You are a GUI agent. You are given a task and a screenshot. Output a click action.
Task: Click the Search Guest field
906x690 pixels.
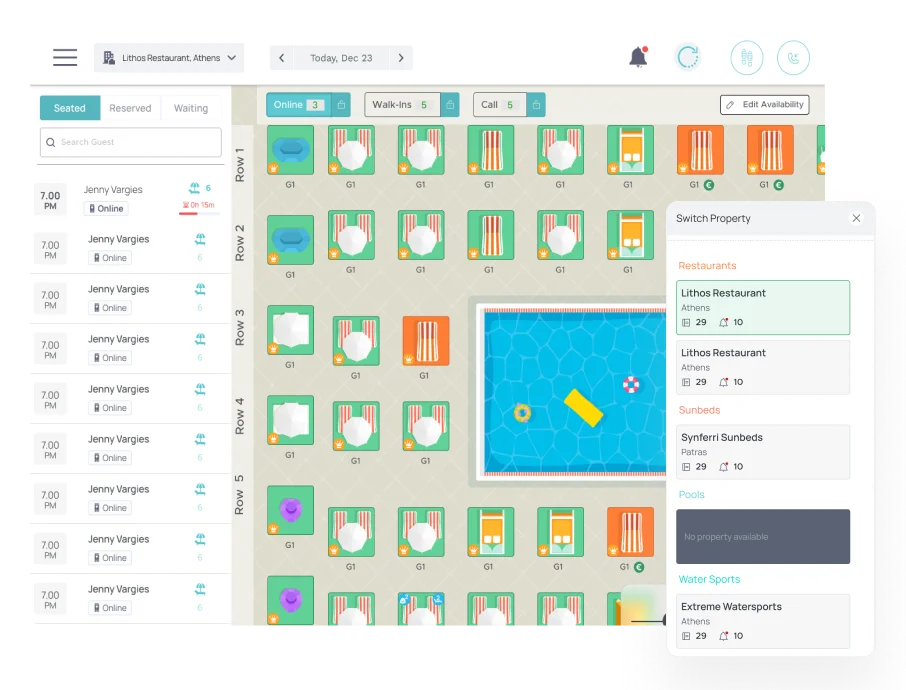point(131,142)
